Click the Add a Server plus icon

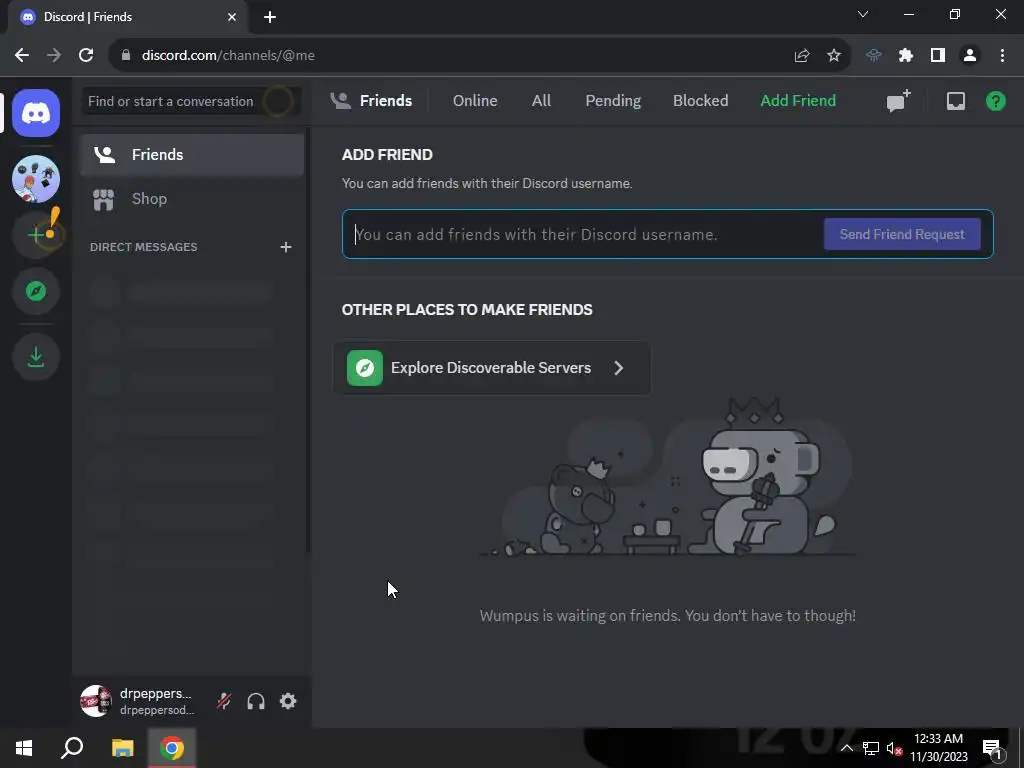36,234
